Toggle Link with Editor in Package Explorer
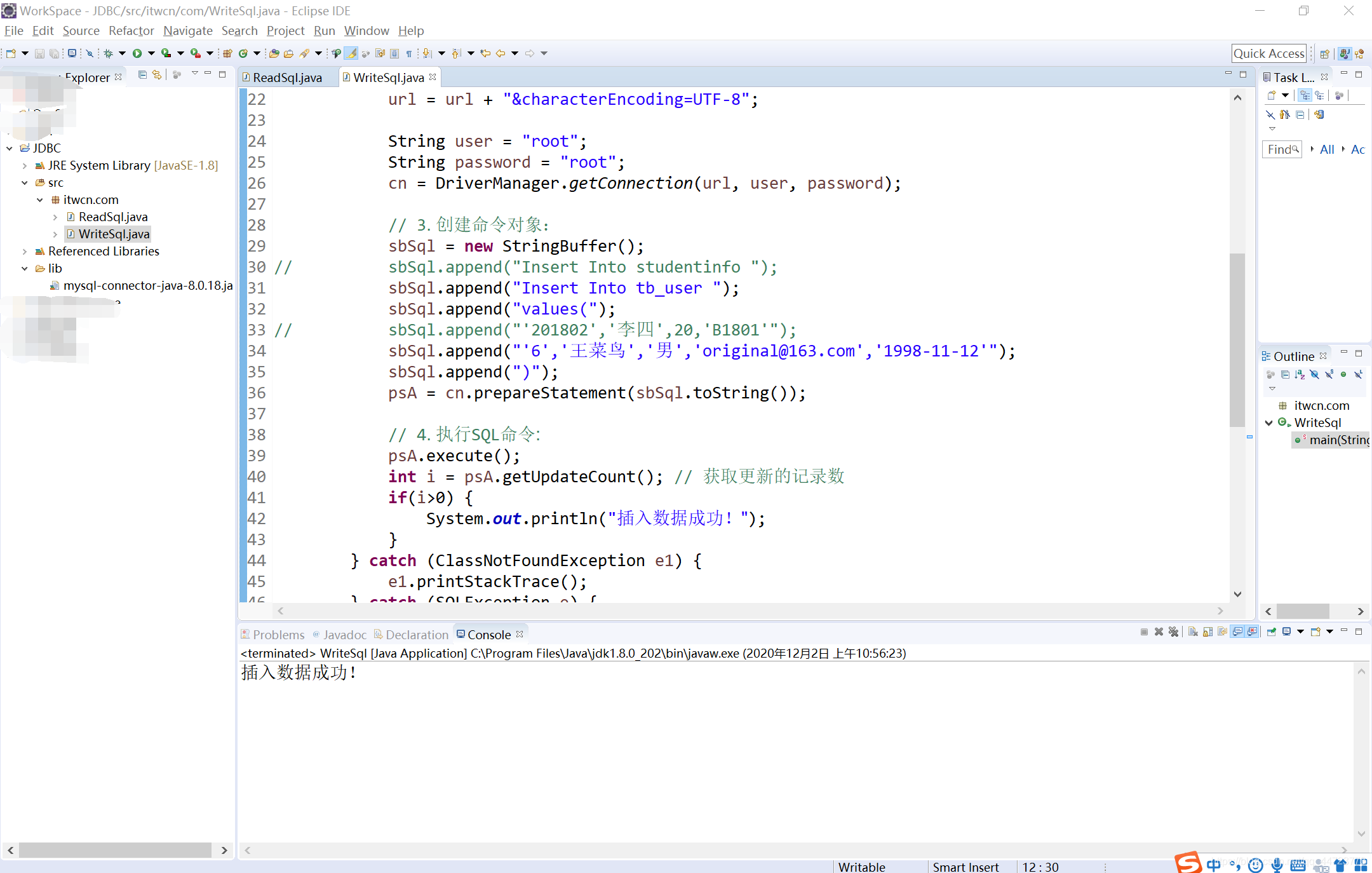This screenshot has width=1372, height=873. [x=156, y=75]
